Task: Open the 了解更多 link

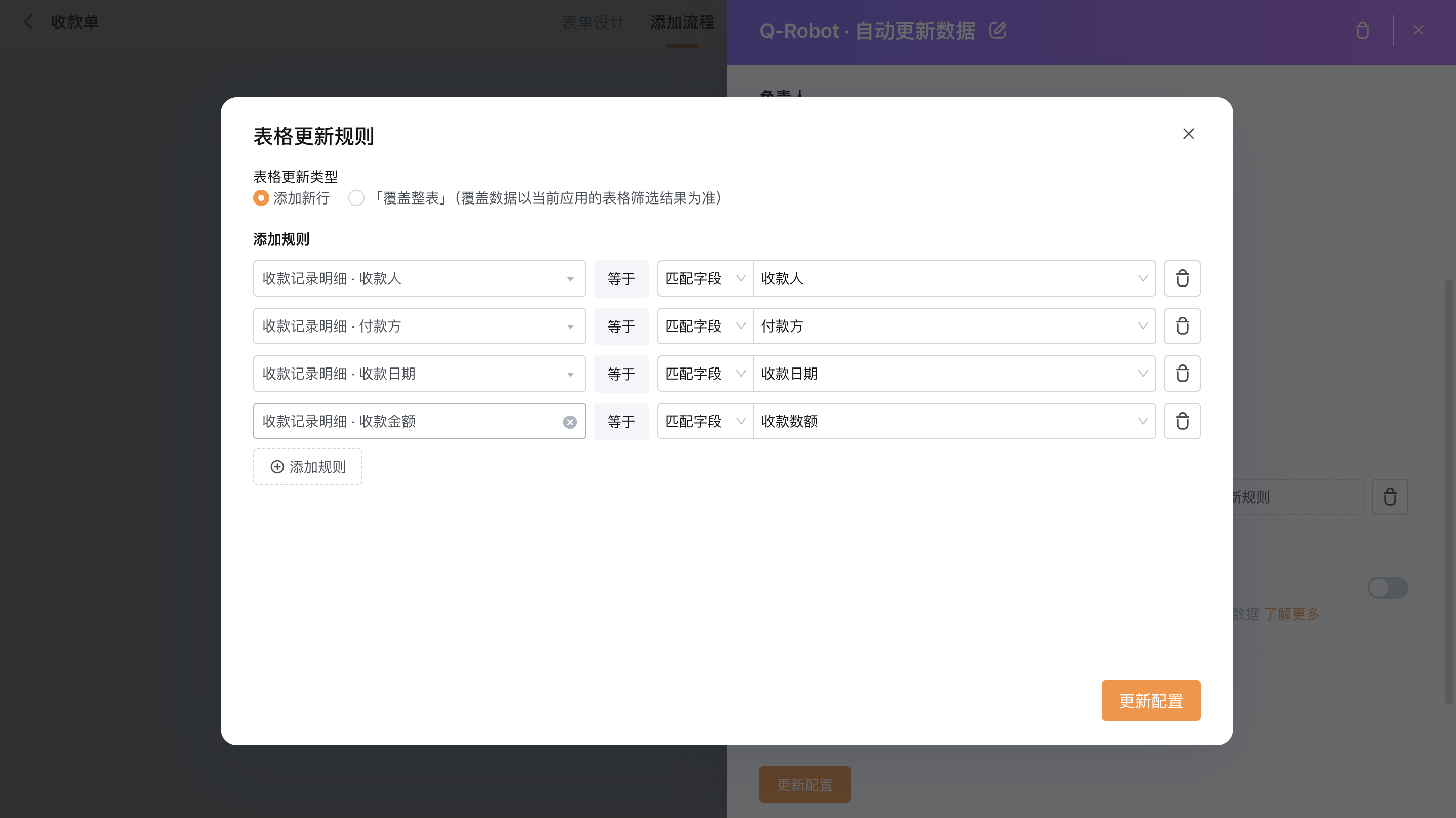Action: 1291,614
